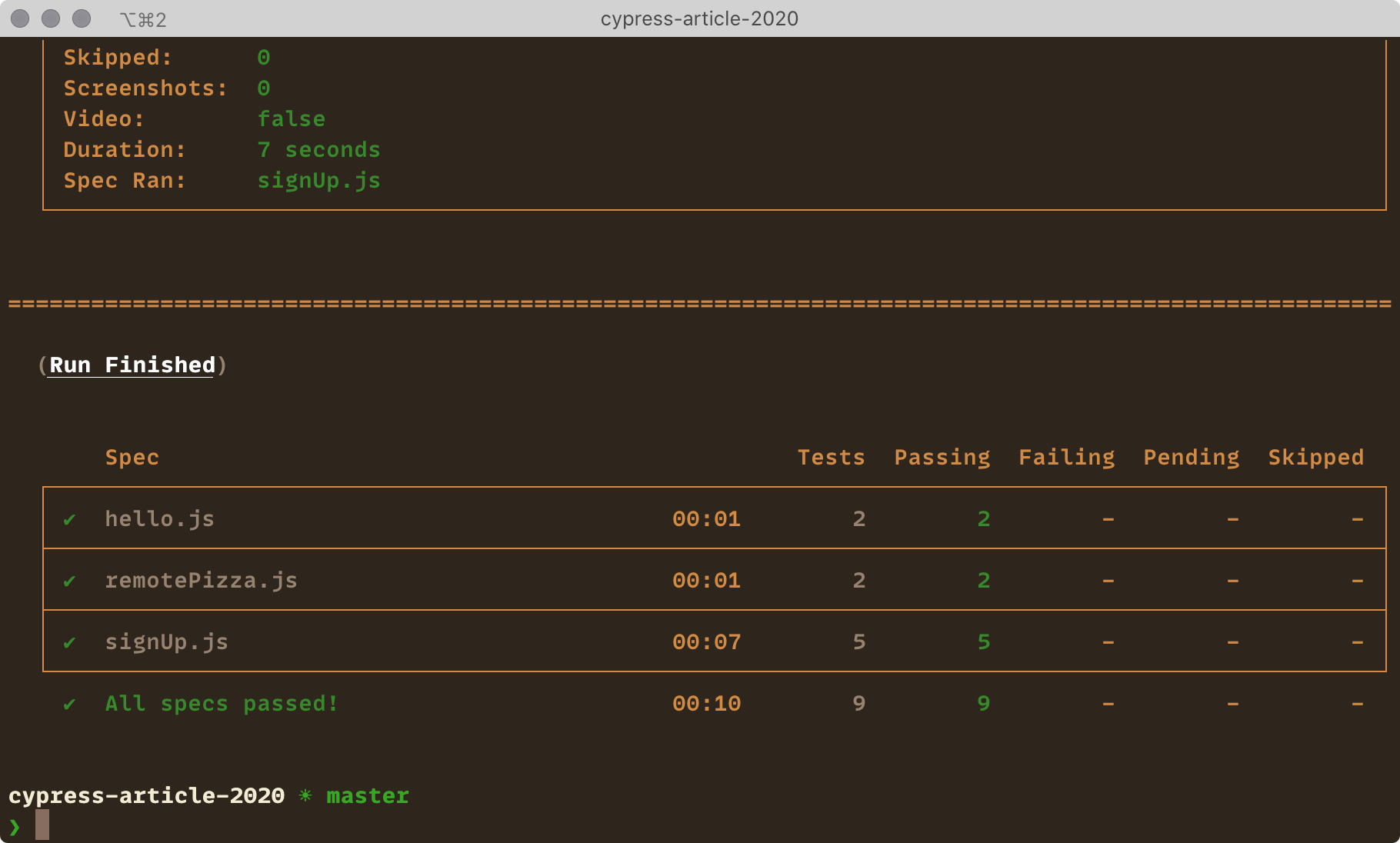Click the asterisk beside master branch
The width and height of the screenshot is (1400, 843).
point(305,795)
